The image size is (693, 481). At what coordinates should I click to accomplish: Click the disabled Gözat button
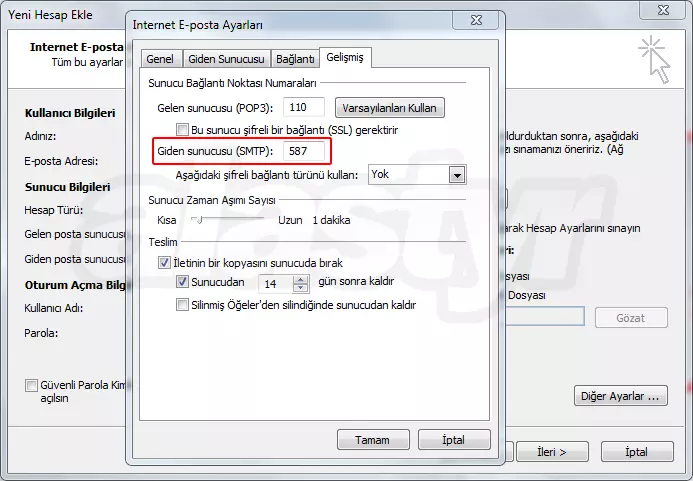click(x=631, y=318)
